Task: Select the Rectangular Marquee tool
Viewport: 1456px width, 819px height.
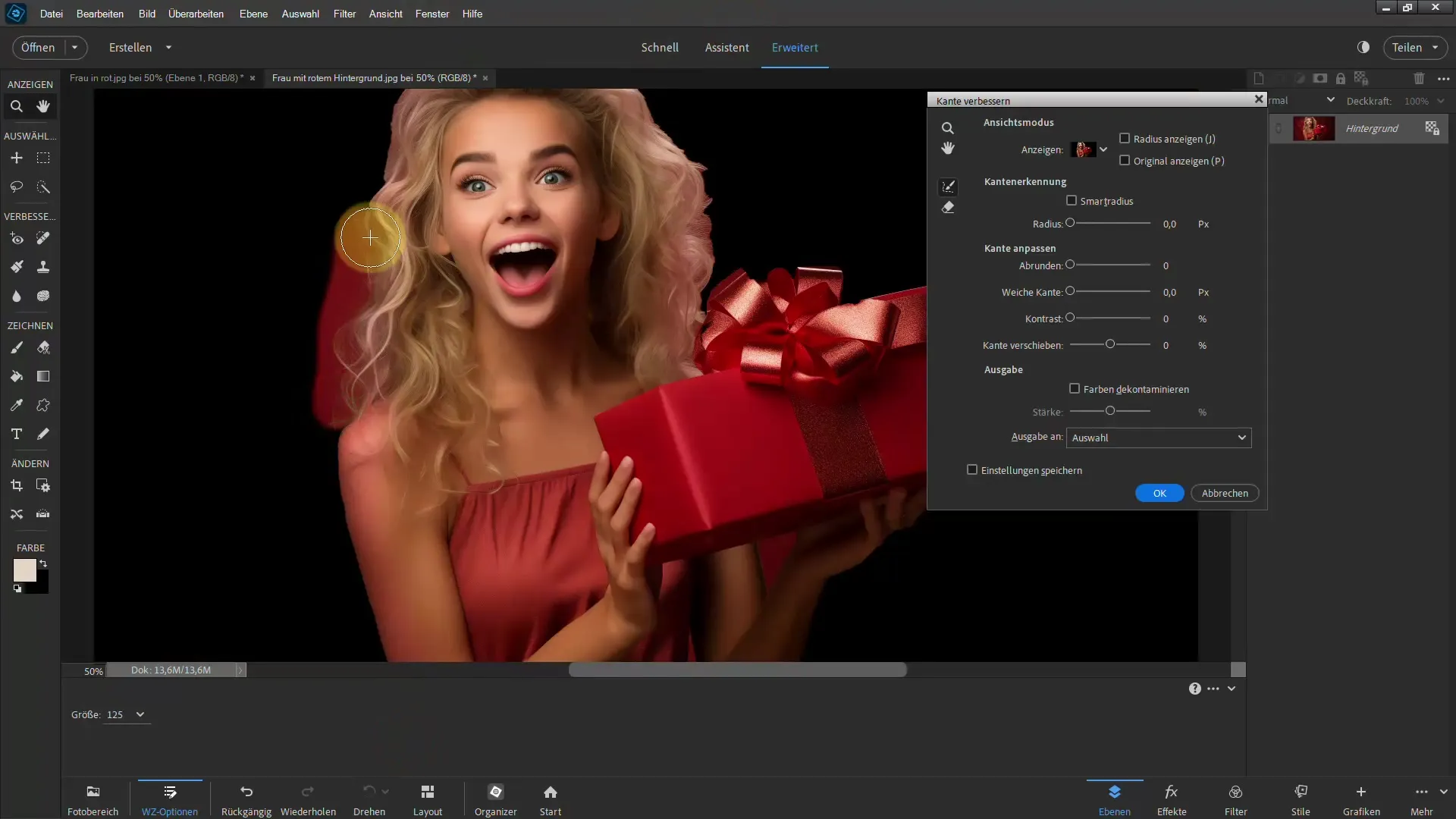Action: (x=43, y=158)
